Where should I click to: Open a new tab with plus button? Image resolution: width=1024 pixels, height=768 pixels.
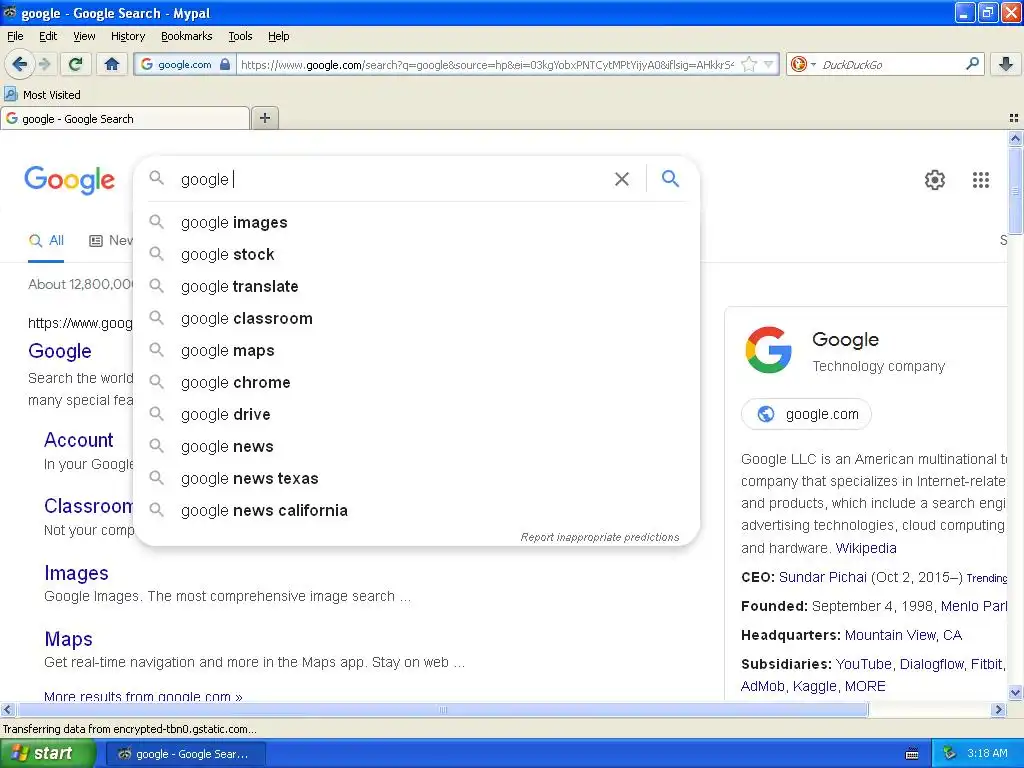pos(264,118)
